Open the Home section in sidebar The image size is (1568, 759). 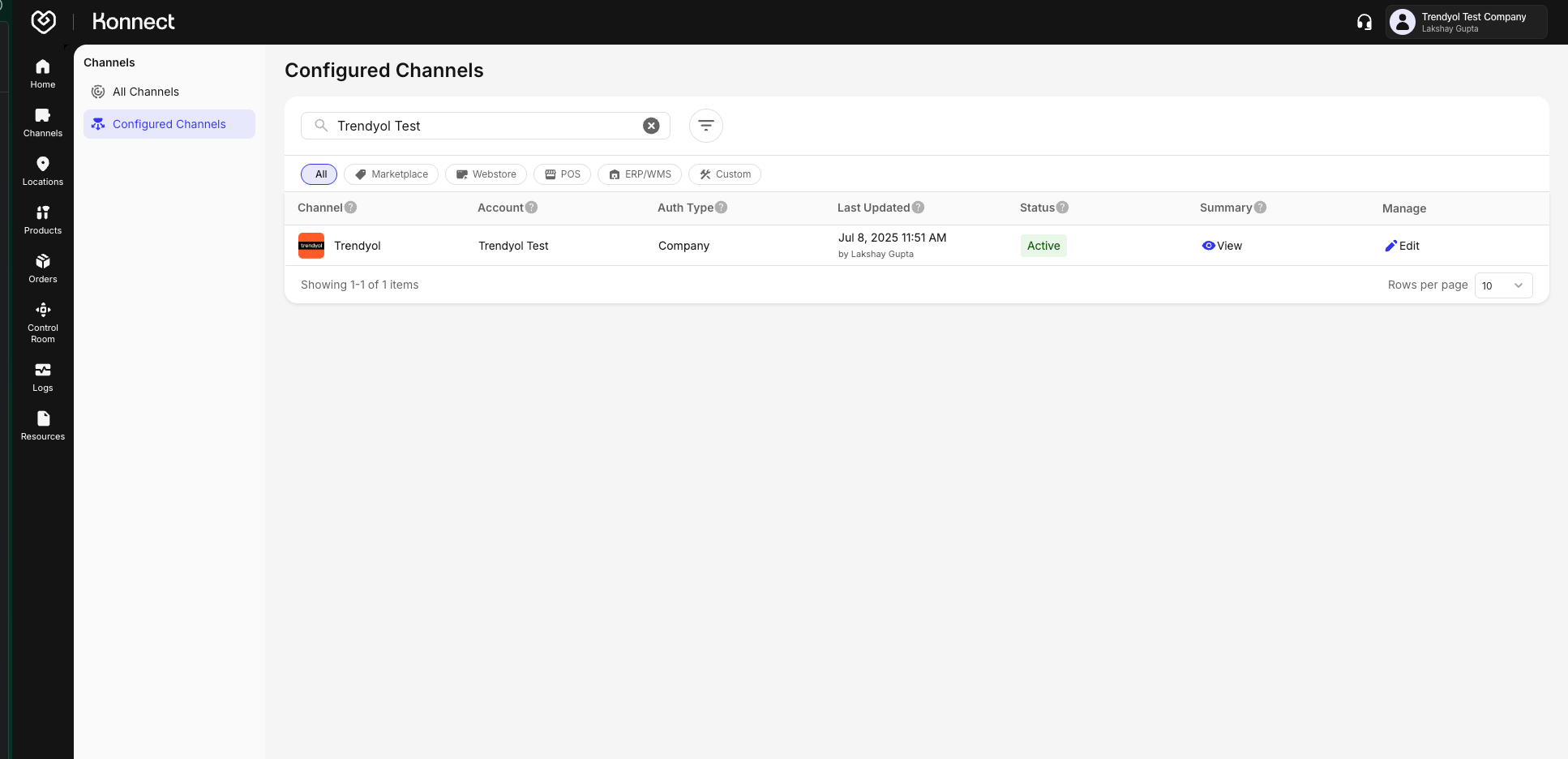pos(43,74)
